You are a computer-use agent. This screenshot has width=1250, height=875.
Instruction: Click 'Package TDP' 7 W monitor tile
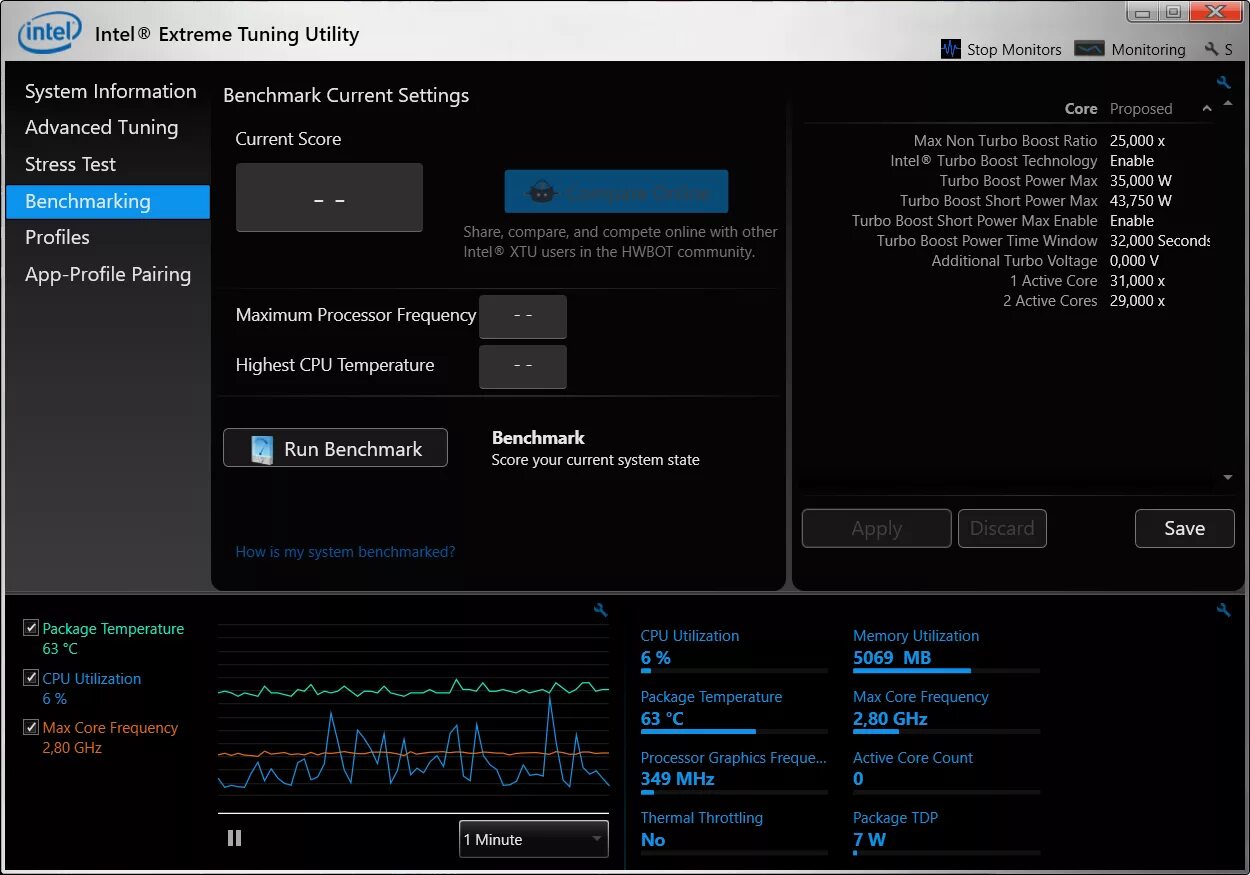click(946, 832)
